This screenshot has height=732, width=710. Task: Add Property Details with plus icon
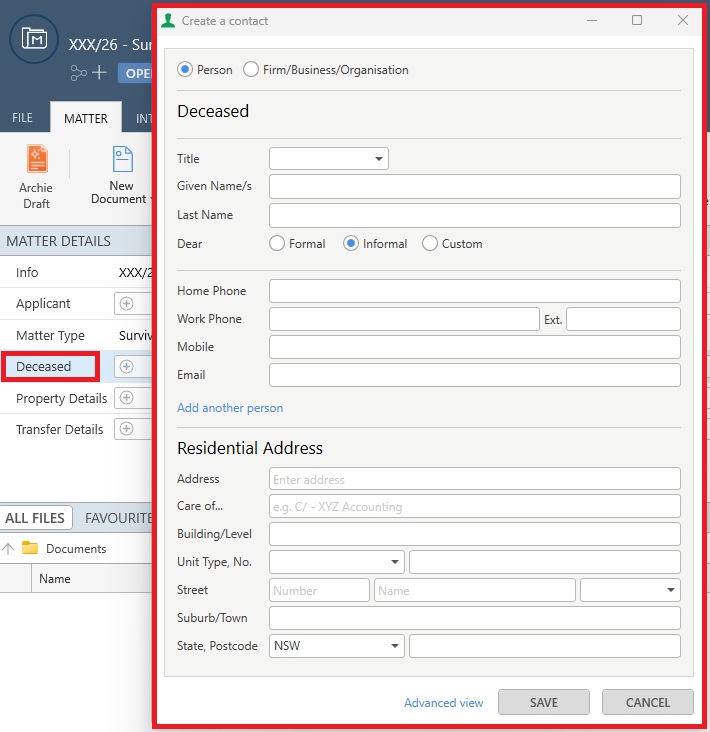[126, 398]
